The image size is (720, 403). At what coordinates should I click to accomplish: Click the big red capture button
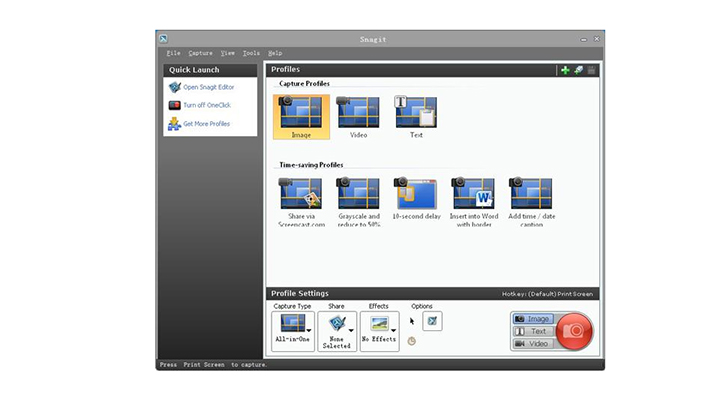tap(574, 331)
